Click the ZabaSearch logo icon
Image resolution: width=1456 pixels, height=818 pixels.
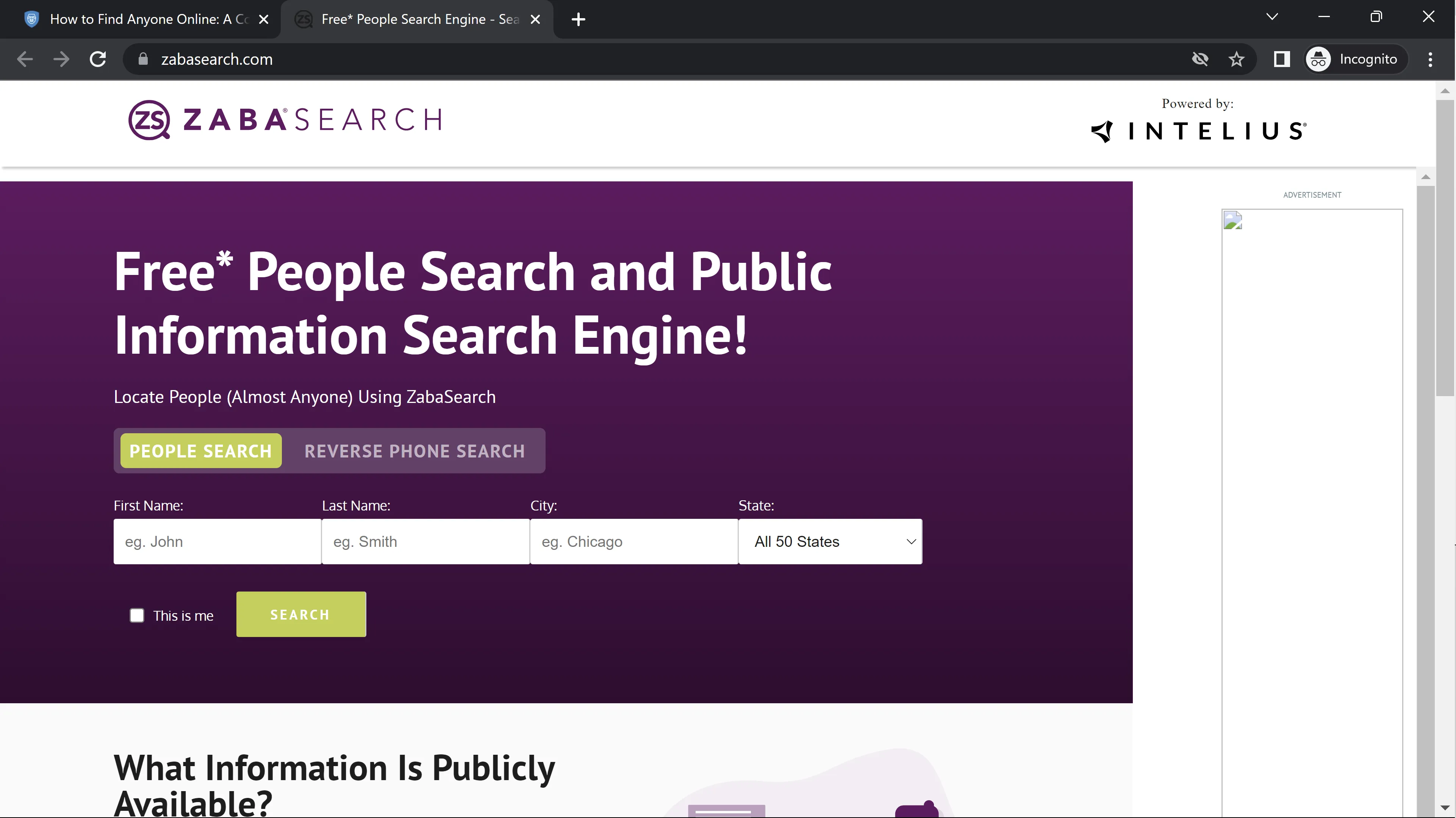point(149,120)
